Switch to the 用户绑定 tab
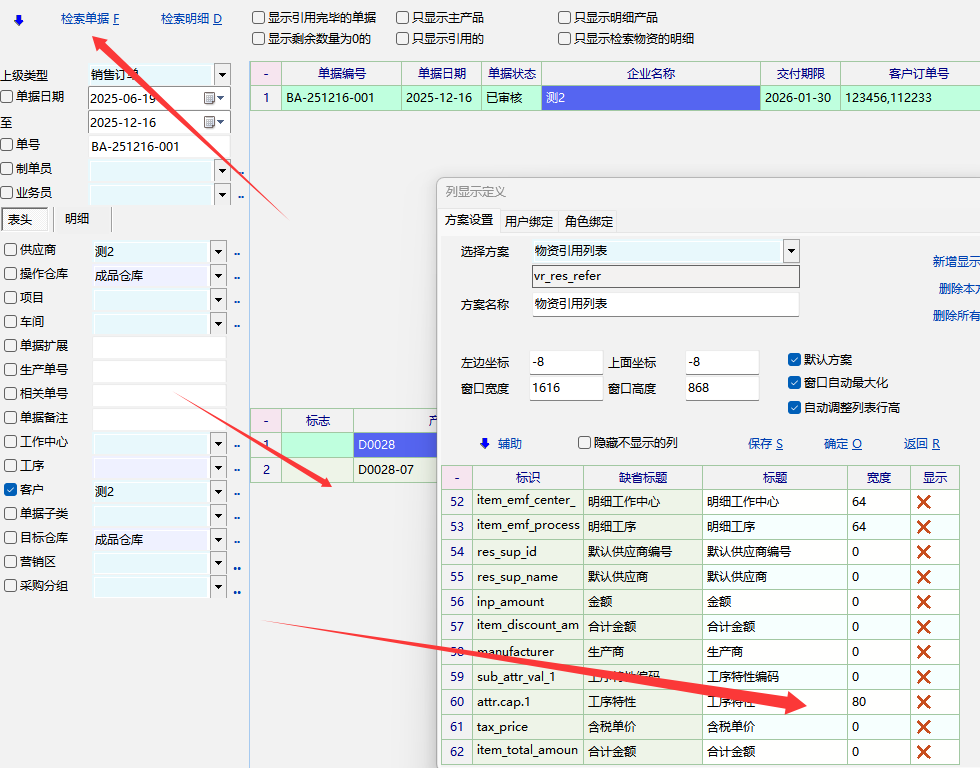Viewport: 980px width, 768px height. (x=529, y=221)
